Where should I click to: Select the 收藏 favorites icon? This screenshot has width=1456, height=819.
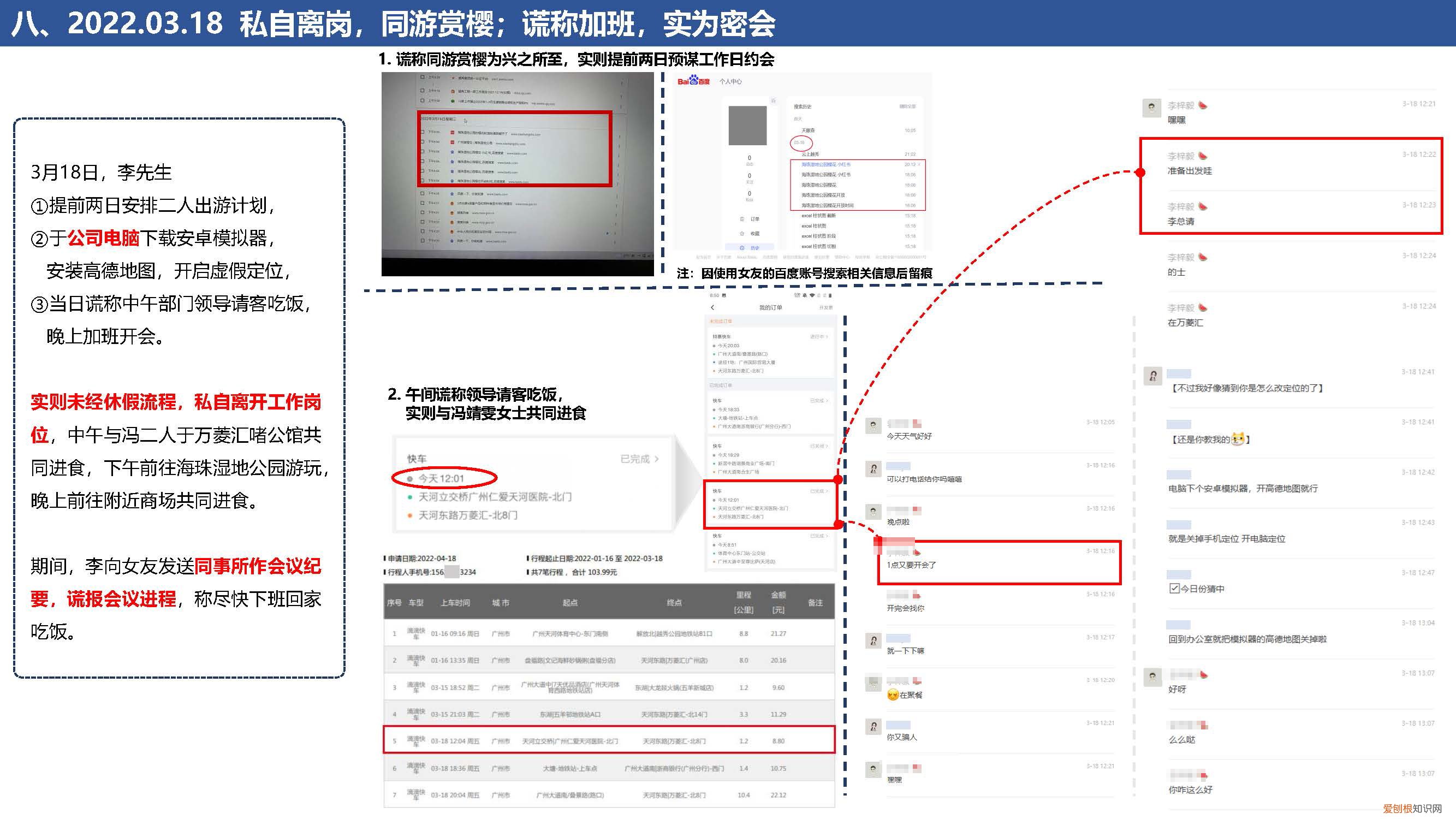(x=742, y=234)
